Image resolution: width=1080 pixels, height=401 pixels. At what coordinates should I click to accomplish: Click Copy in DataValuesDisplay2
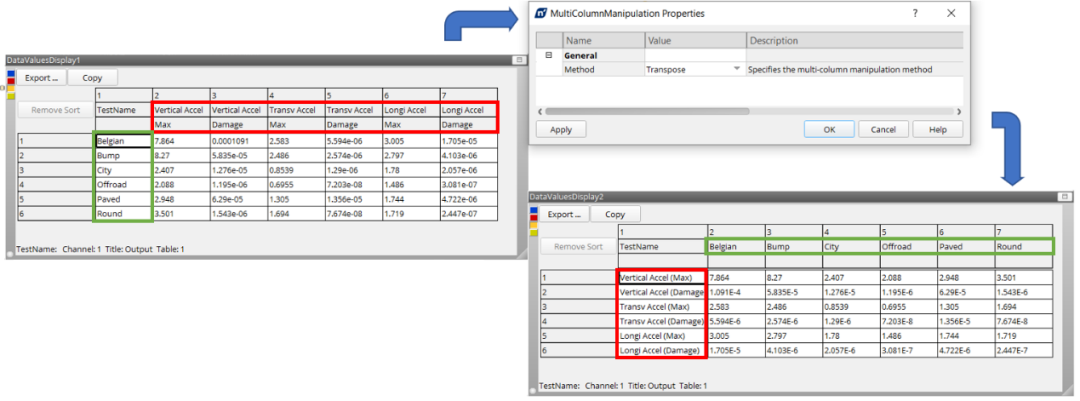pyautogui.click(x=615, y=214)
